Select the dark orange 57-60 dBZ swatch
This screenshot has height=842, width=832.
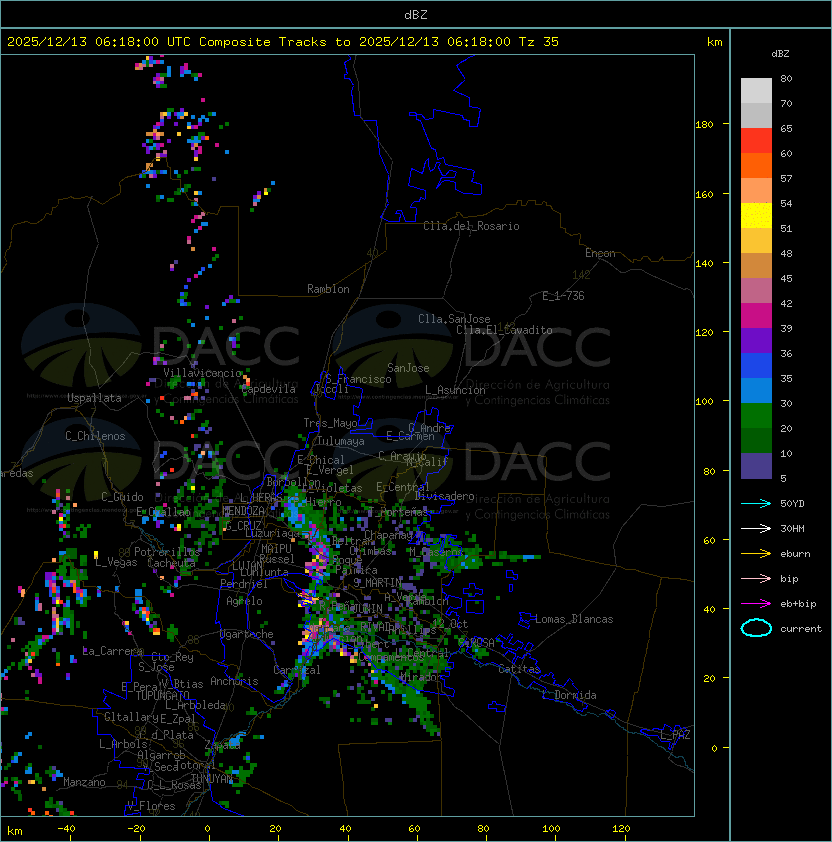(x=756, y=165)
